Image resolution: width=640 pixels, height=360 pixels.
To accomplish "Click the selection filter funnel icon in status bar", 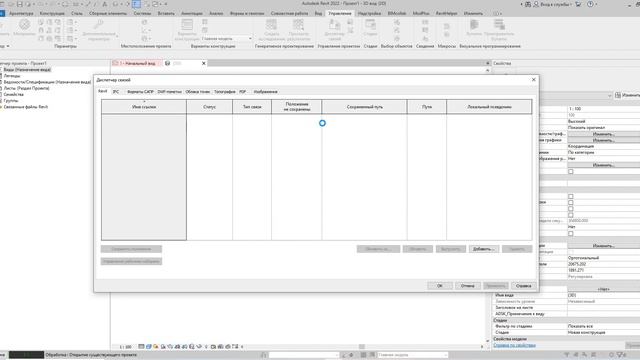I will pos(620,355).
